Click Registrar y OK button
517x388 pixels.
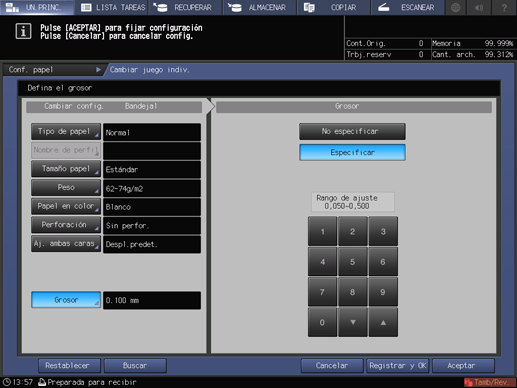(398, 366)
